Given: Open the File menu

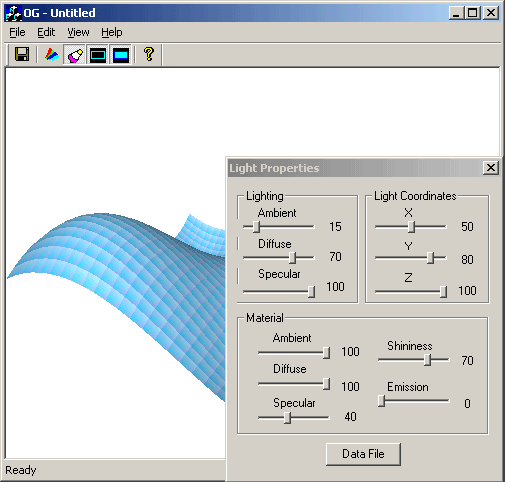Looking at the screenshot, I should (17, 32).
